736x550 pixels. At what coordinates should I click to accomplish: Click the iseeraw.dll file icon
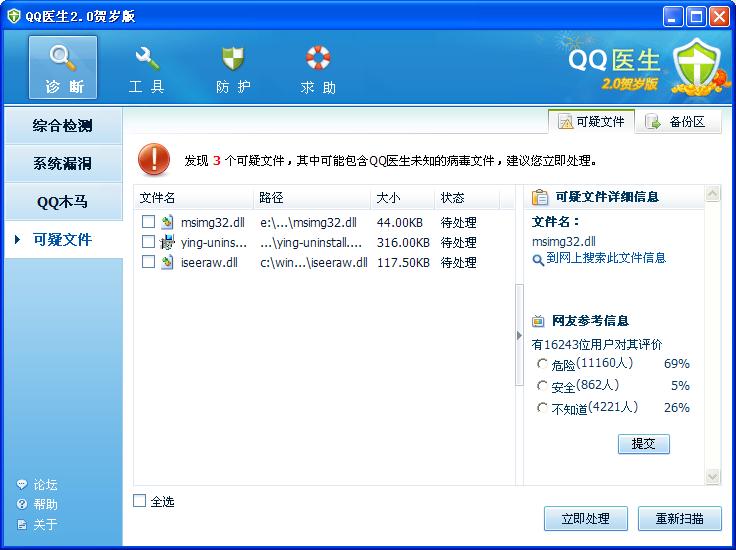pyautogui.click(x=167, y=262)
